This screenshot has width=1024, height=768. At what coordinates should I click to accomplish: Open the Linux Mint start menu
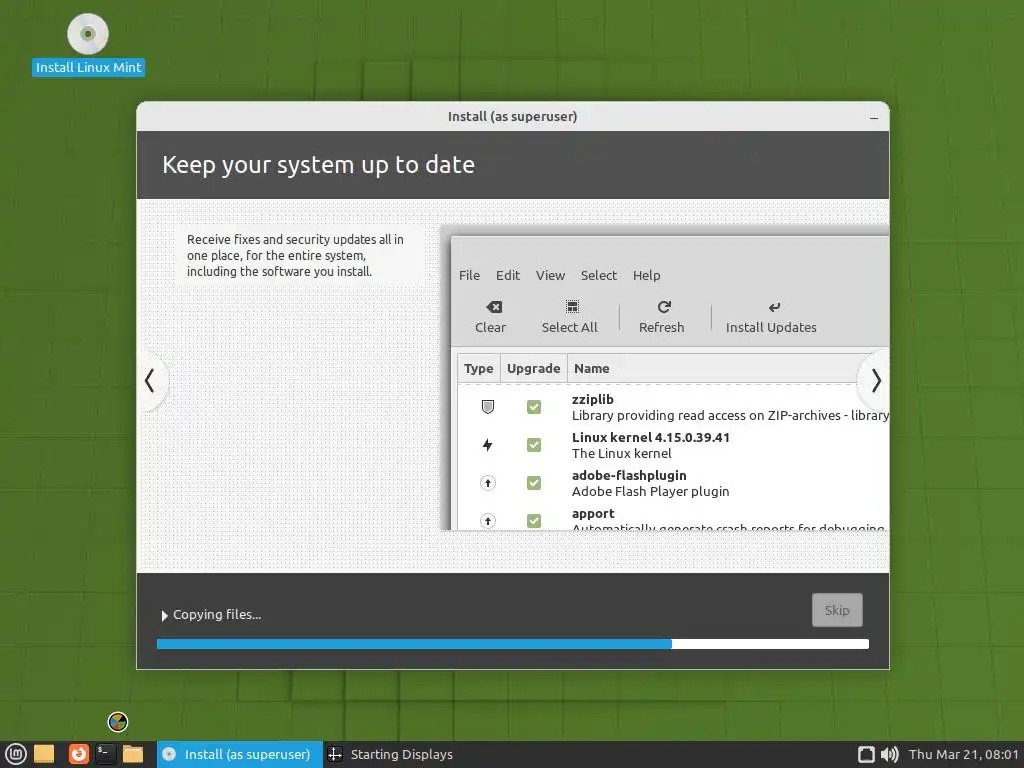(x=15, y=754)
